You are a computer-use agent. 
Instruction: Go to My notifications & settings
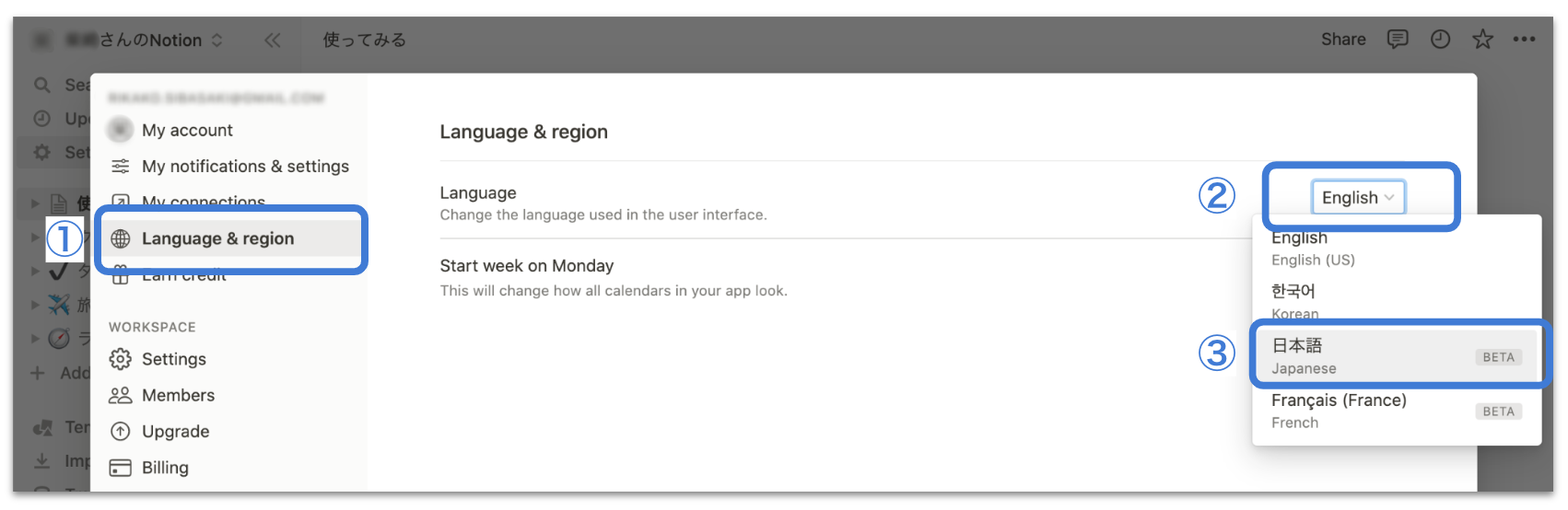[245, 167]
